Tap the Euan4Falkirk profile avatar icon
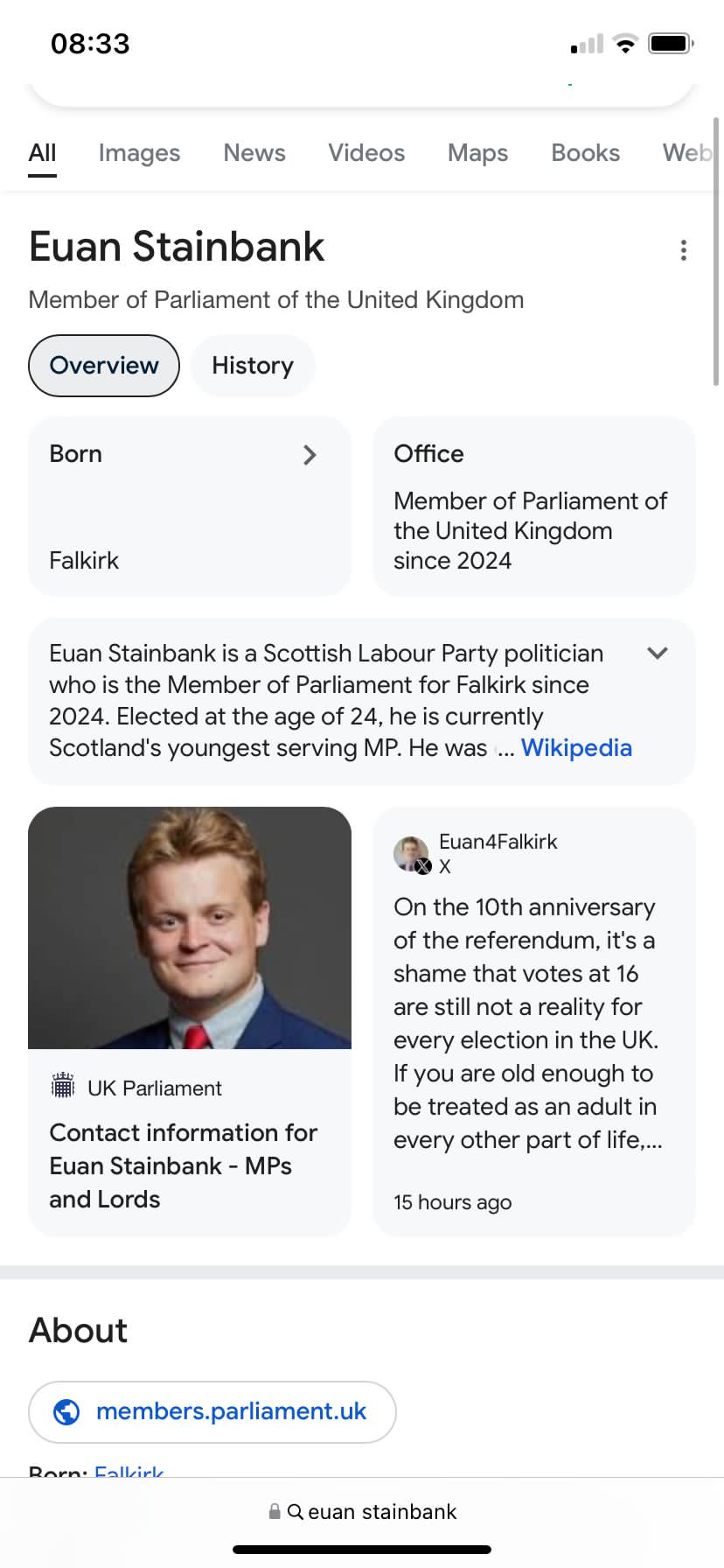Viewport: 724px width, 1568px height. pyautogui.click(x=410, y=853)
